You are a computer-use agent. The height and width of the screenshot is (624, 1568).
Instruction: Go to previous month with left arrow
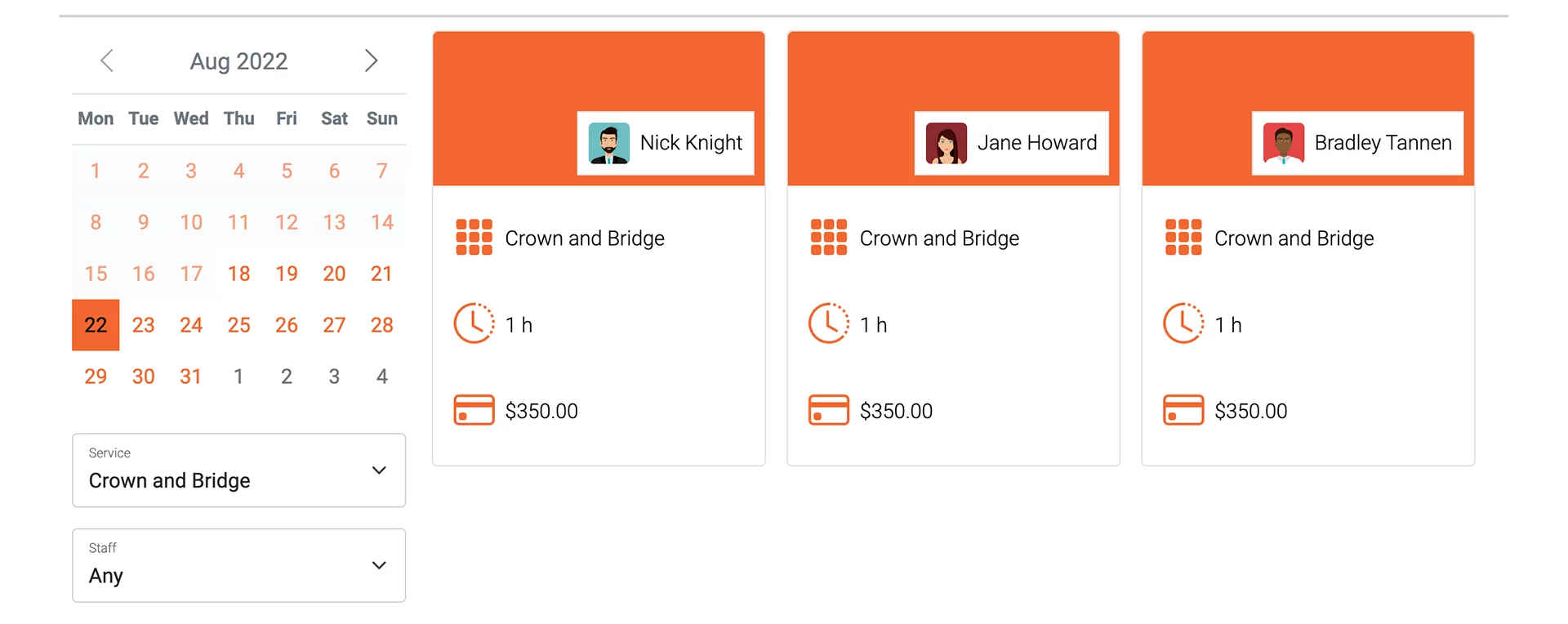click(107, 60)
